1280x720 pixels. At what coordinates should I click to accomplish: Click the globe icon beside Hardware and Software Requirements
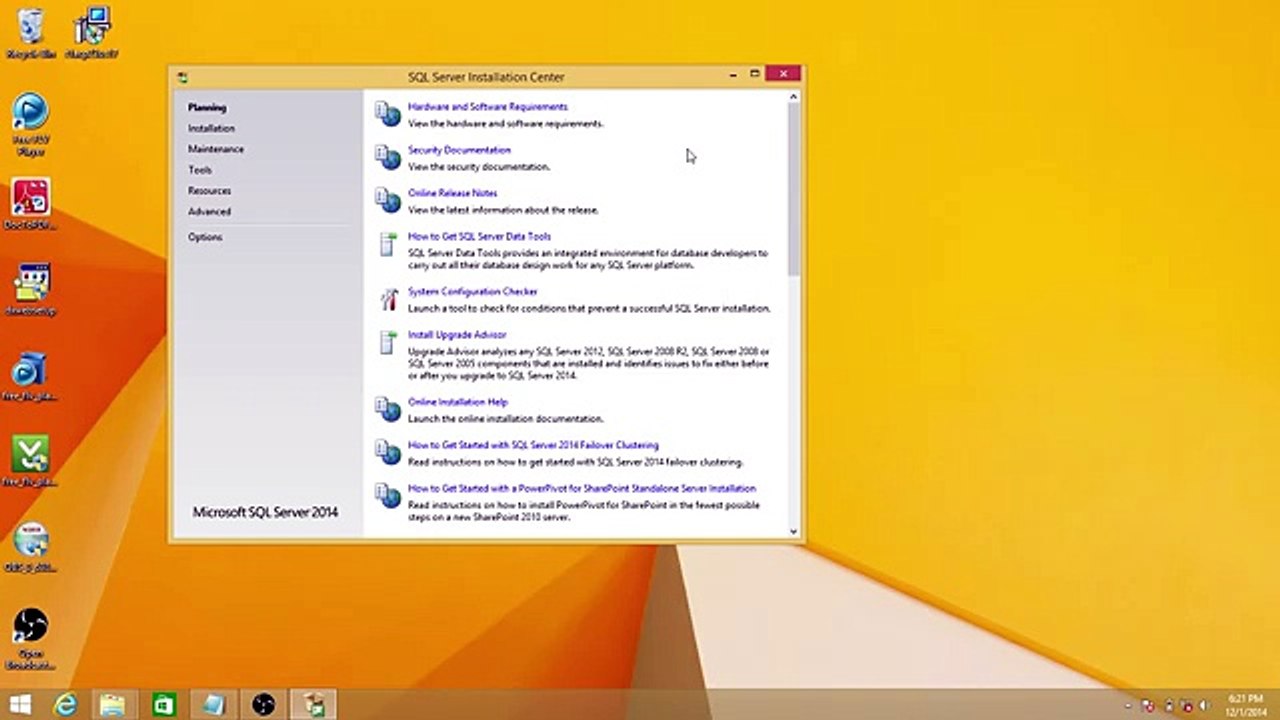coord(388,114)
